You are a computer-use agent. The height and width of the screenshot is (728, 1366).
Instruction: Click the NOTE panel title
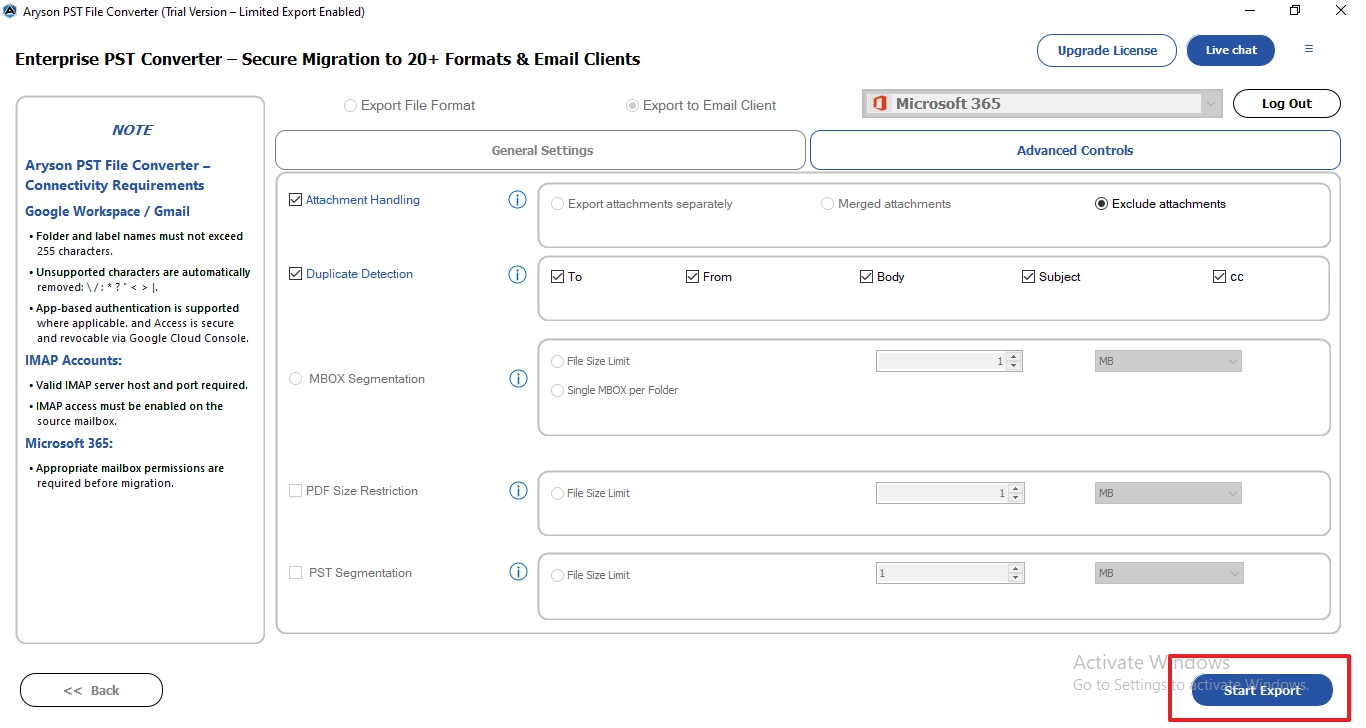pos(132,130)
